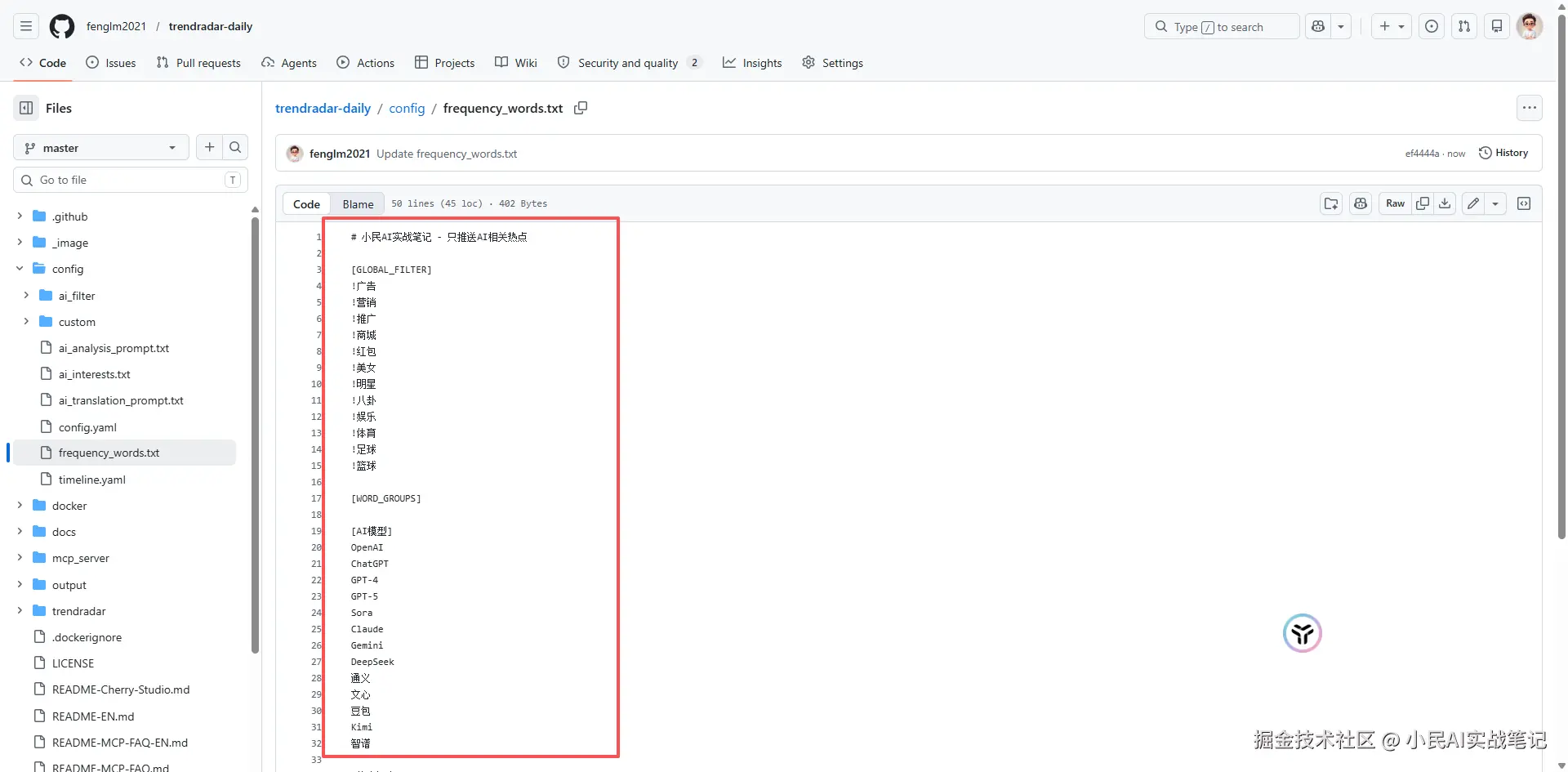Open the more file actions ellipsis menu
Screen dimensions: 1568x772
1530,108
